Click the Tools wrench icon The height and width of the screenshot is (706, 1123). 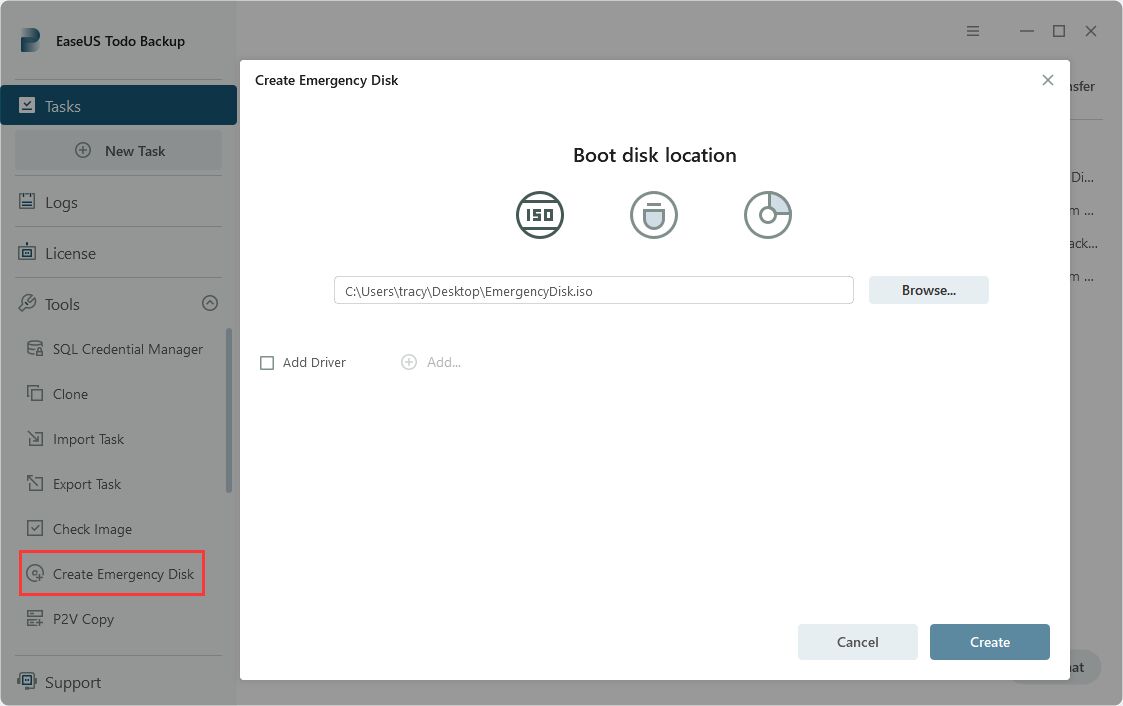[x=27, y=303]
